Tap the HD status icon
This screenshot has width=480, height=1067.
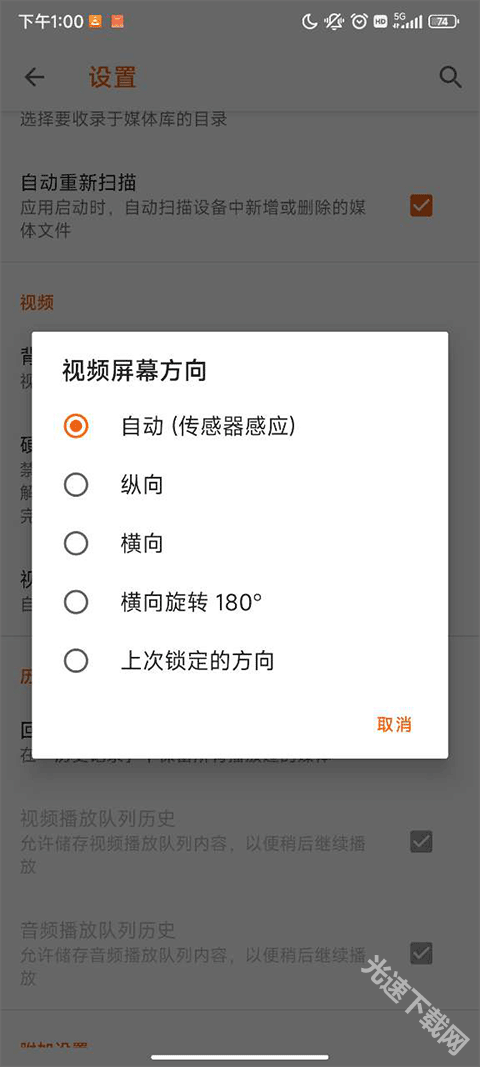tap(381, 22)
